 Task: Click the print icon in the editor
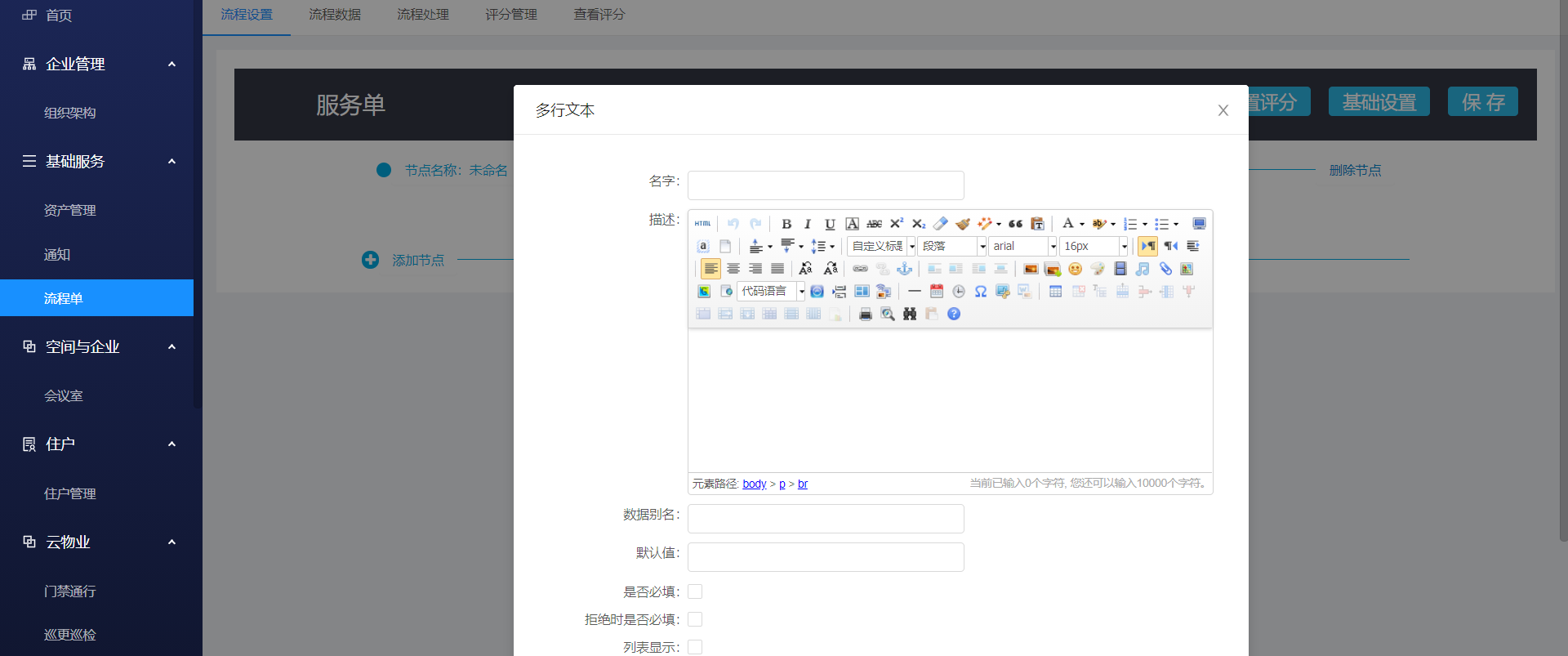click(x=866, y=315)
